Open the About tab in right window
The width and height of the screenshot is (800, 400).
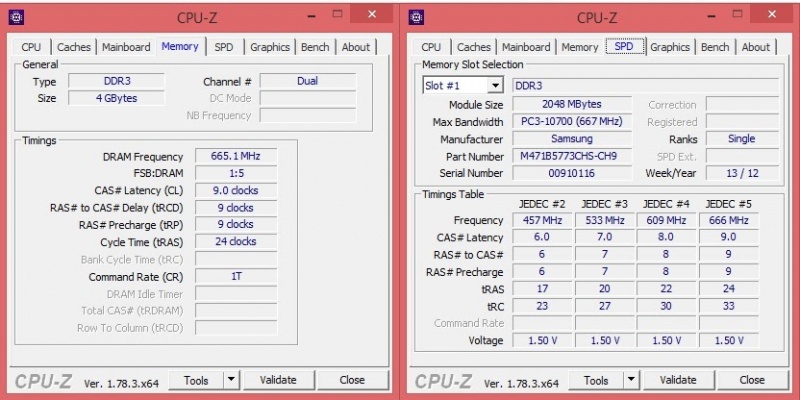point(756,47)
